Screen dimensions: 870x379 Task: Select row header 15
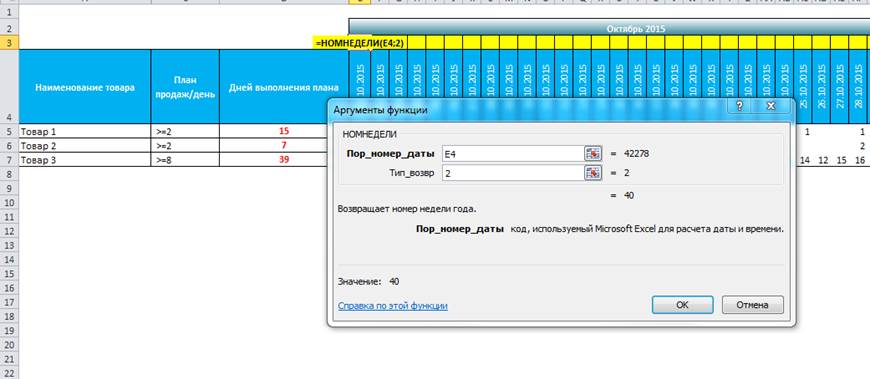tap(9, 274)
